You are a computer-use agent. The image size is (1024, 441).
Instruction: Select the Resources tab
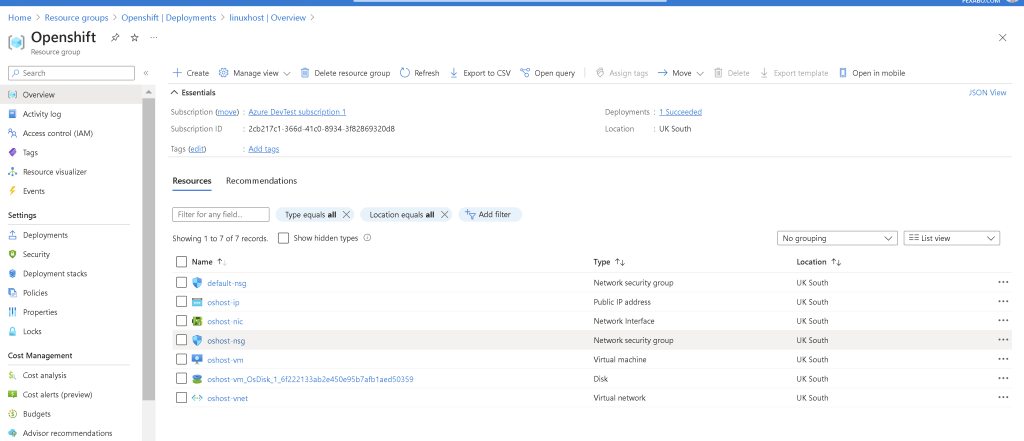pyautogui.click(x=192, y=181)
